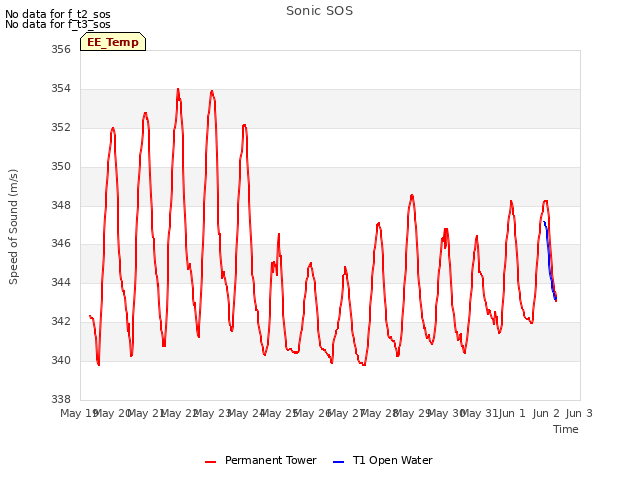Click the Speed of Sound (m/s) axis label
This screenshot has height=480, width=640.
pyautogui.click(x=13, y=227)
